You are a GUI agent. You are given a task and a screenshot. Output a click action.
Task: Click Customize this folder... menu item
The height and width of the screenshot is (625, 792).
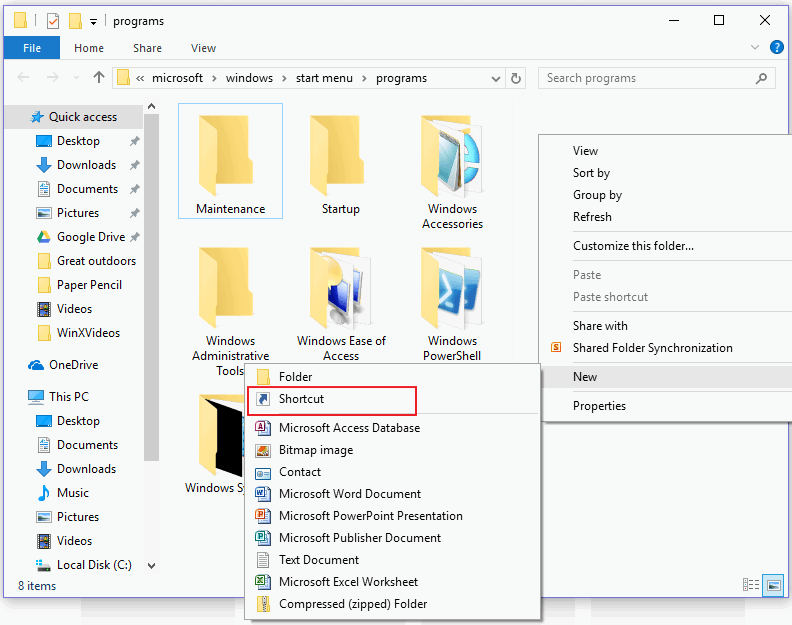pyautogui.click(x=667, y=246)
